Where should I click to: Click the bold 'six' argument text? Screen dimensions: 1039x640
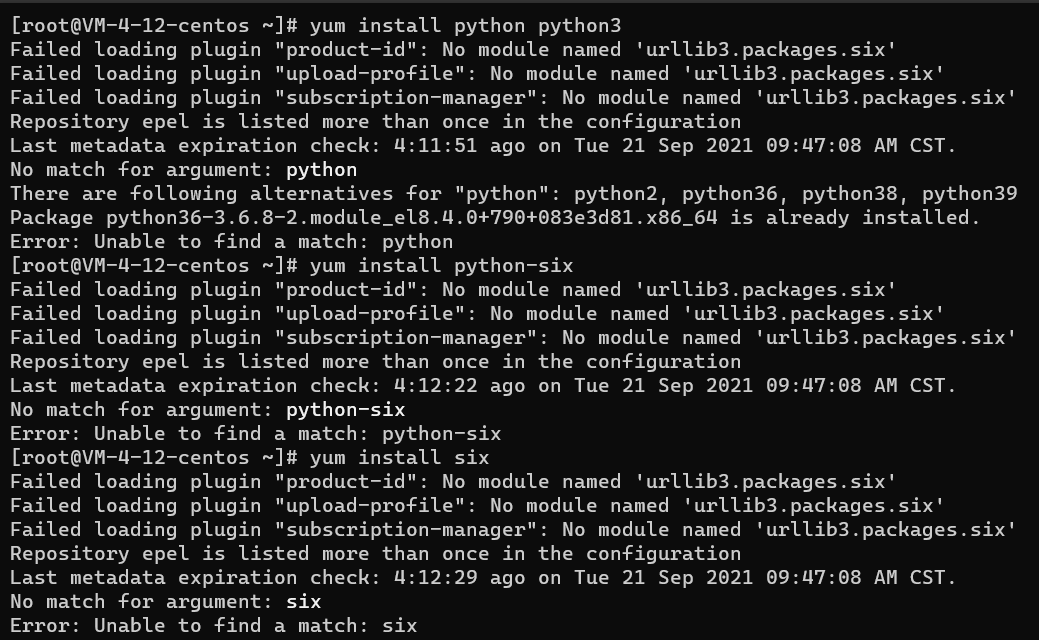tap(303, 602)
